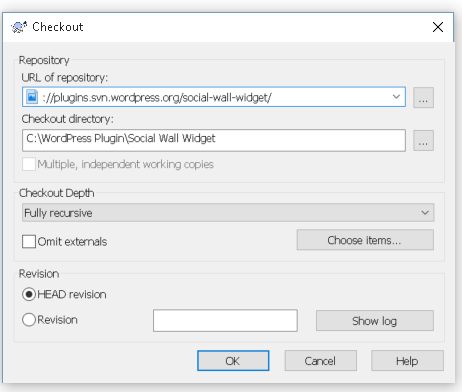This screenshot has width=462, height=392.
Task: Browse for the repository URL with the ellipsis button
Action: pyautogui.click(x=423, y=98)
